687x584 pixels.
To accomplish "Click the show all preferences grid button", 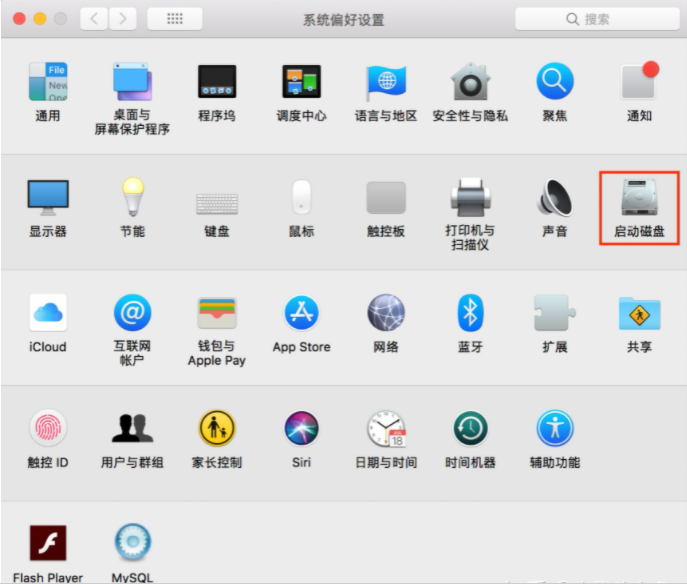I will pyautogui.click(x=174, y=19).
